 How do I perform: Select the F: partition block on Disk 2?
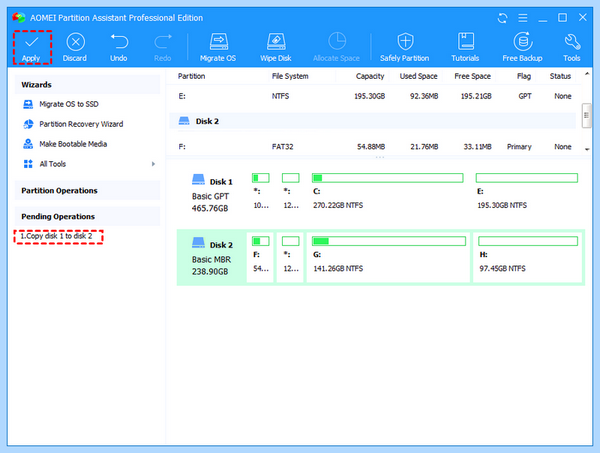point(260,257)
